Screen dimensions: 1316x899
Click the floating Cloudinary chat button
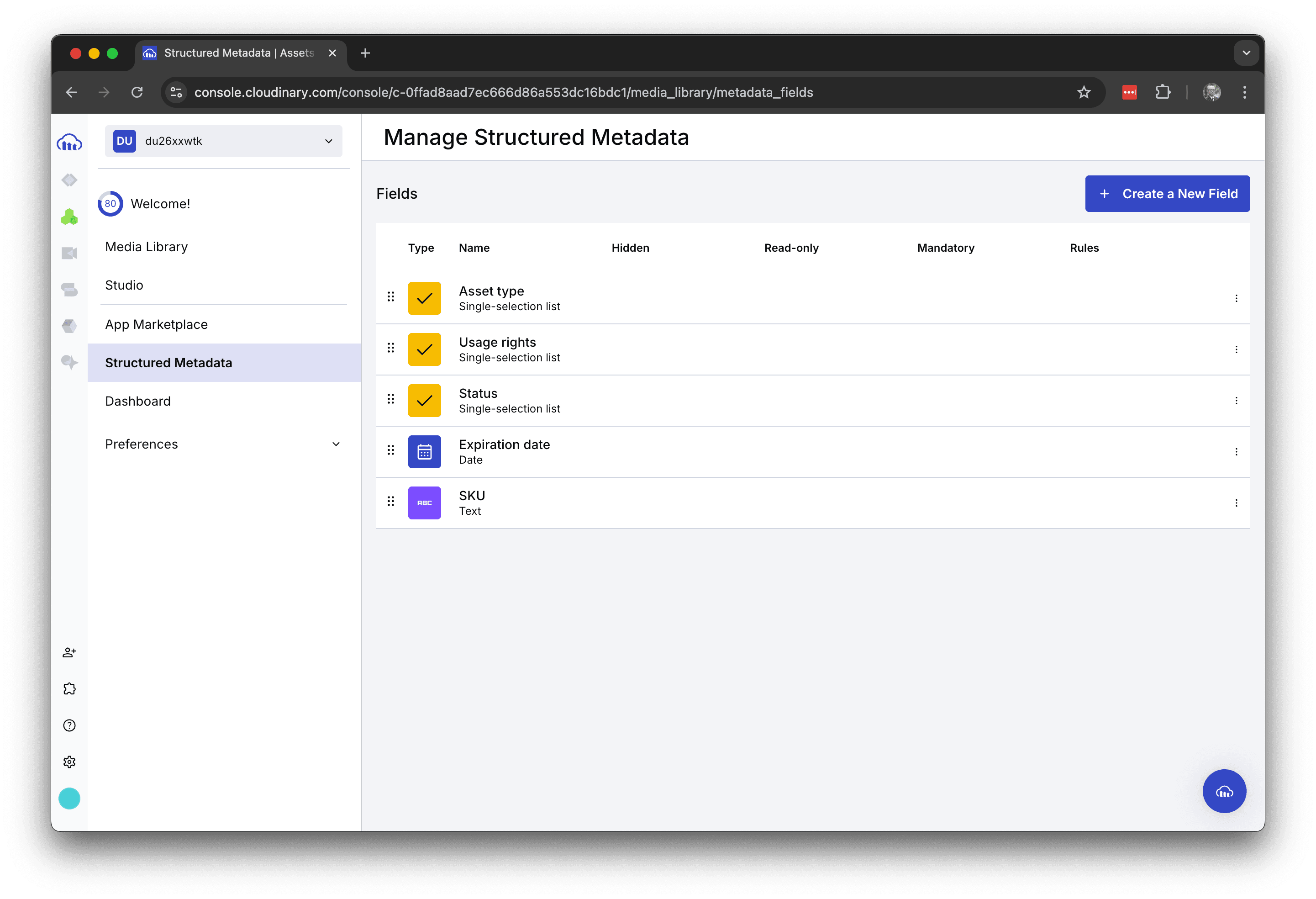coord(1224,791)
